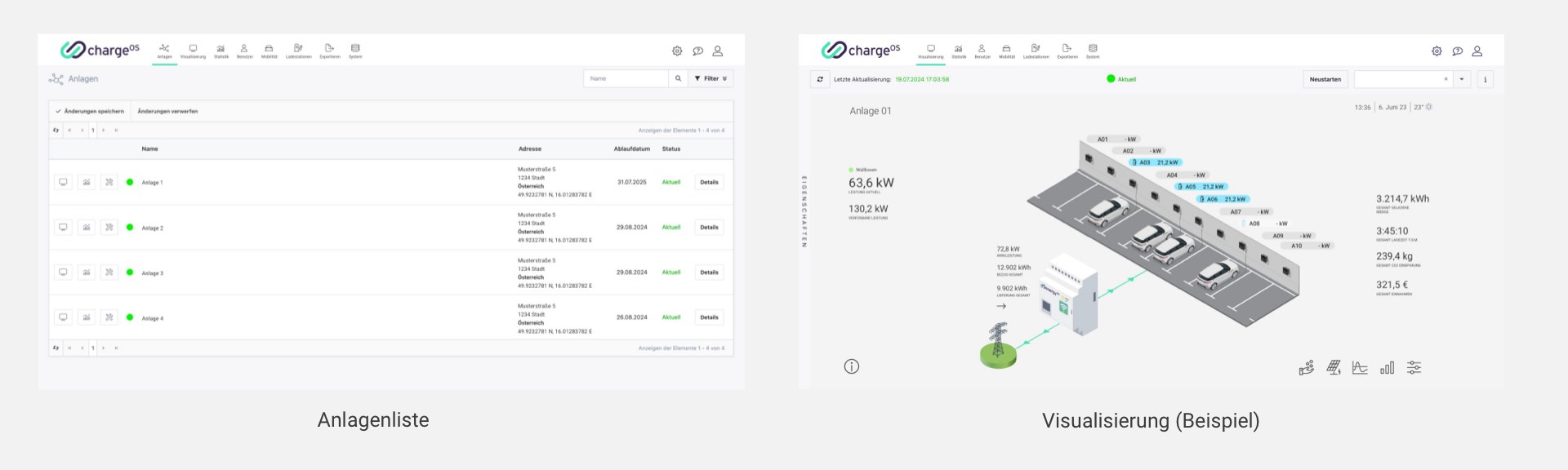The height and width of the screenshot is (470, 1568).
Task: Open visualization icon for Anlage 4
Action: [63, 317]
